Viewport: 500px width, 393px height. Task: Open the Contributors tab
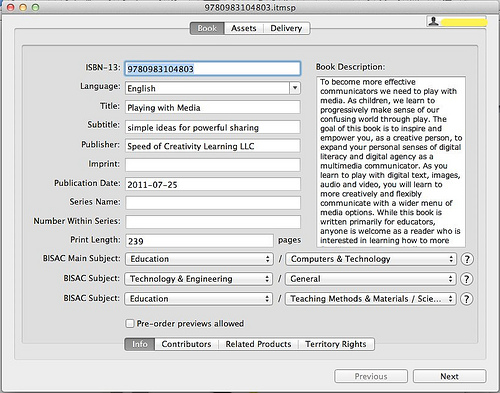click(x=186, y=344)
